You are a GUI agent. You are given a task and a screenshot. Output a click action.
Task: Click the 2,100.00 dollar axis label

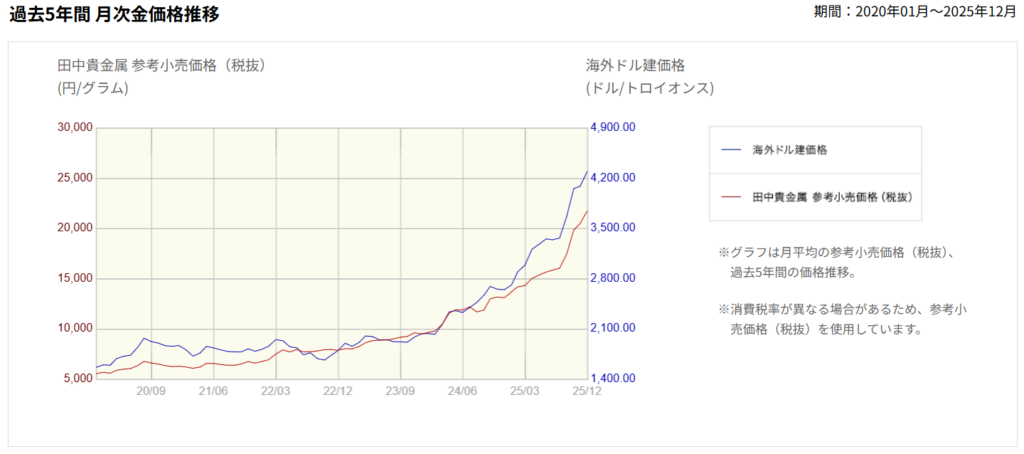click(614, 328)
